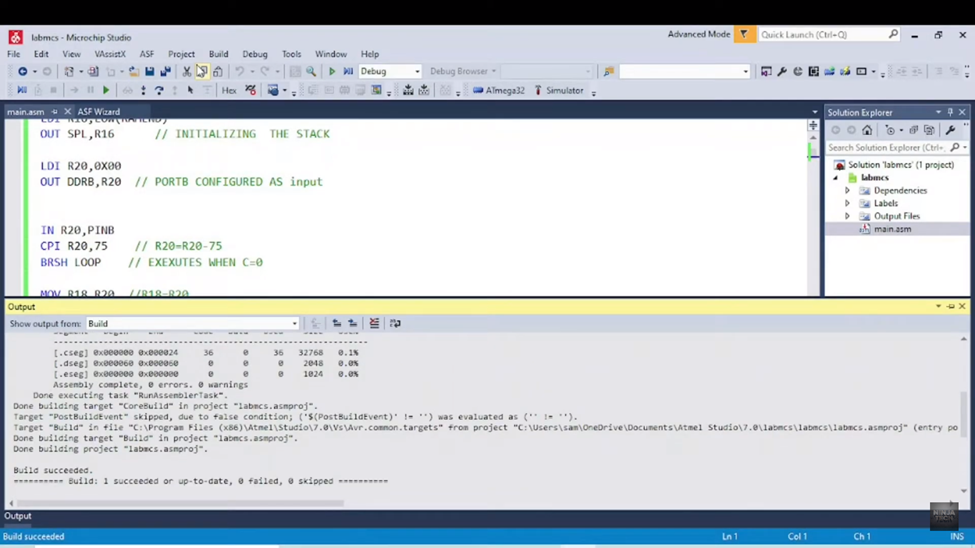This screenshot has height=548, width=975.
Task: Expand the Output Files folder node
Action: point(847,216)
